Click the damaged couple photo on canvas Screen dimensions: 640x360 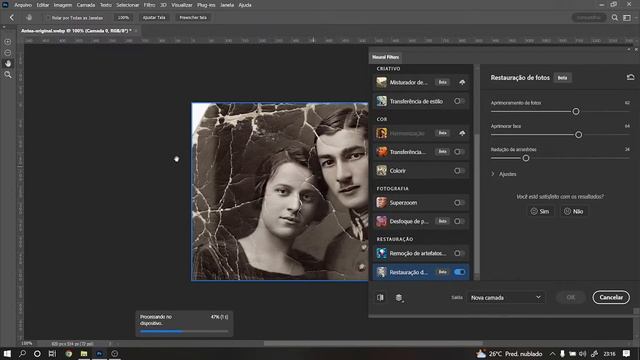tap(280, 191)
